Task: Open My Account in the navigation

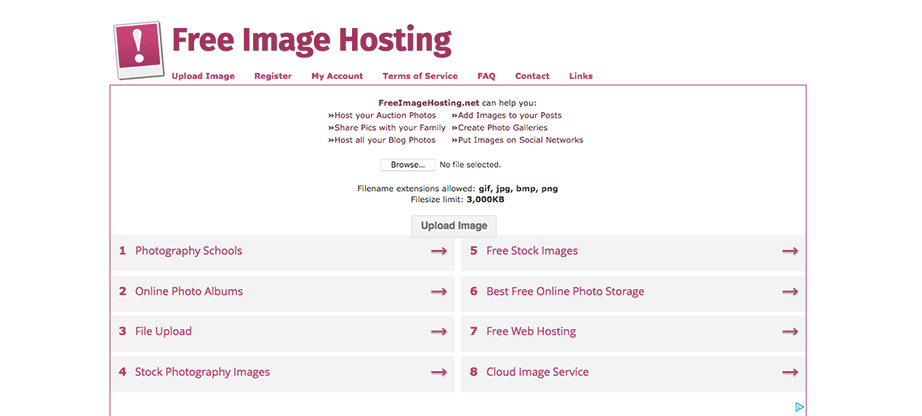Action: click(x=337, y=76)
